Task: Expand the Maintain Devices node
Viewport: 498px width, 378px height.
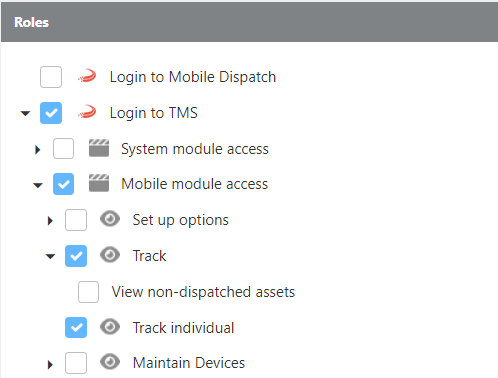Action: 50,364
